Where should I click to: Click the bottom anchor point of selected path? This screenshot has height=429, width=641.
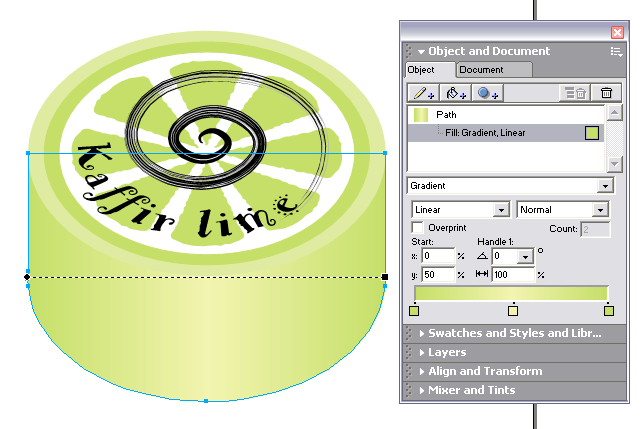pos(206,401)
